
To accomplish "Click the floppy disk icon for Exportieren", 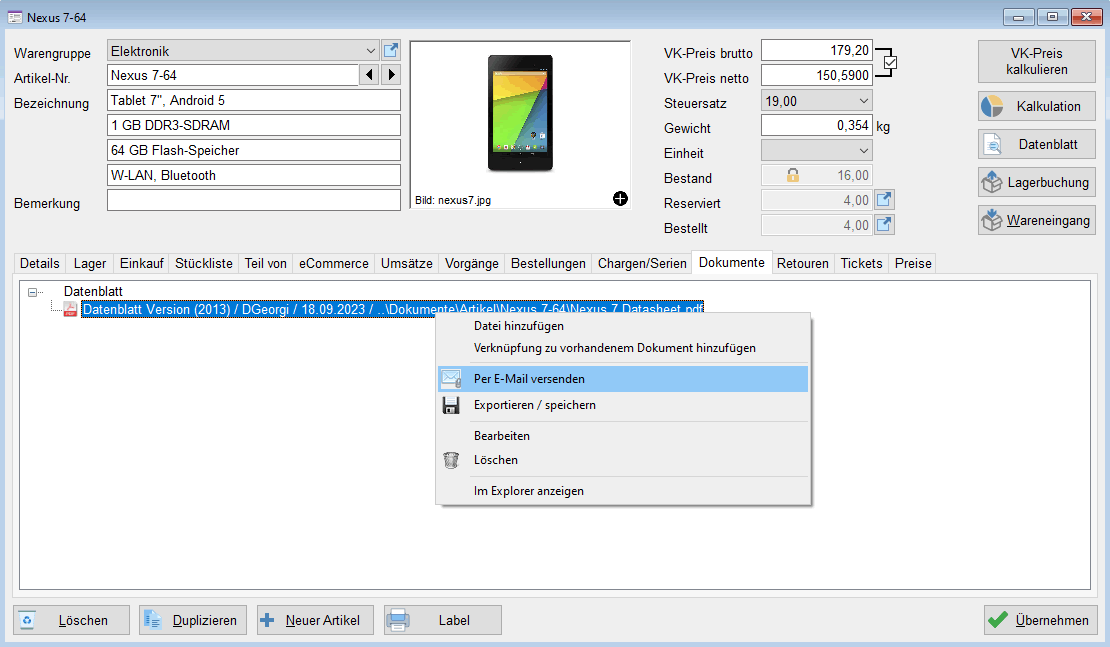I will tap(451, 405).
